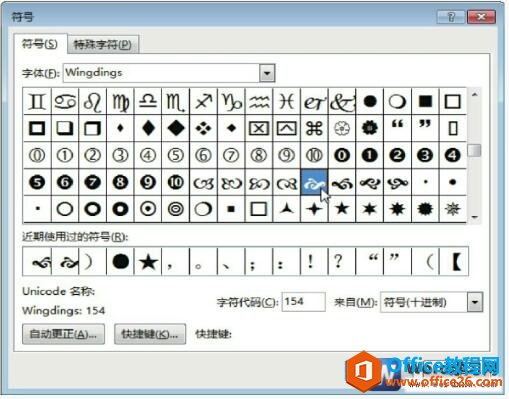Select the black circled ❽ symbol

coord(120,182)
